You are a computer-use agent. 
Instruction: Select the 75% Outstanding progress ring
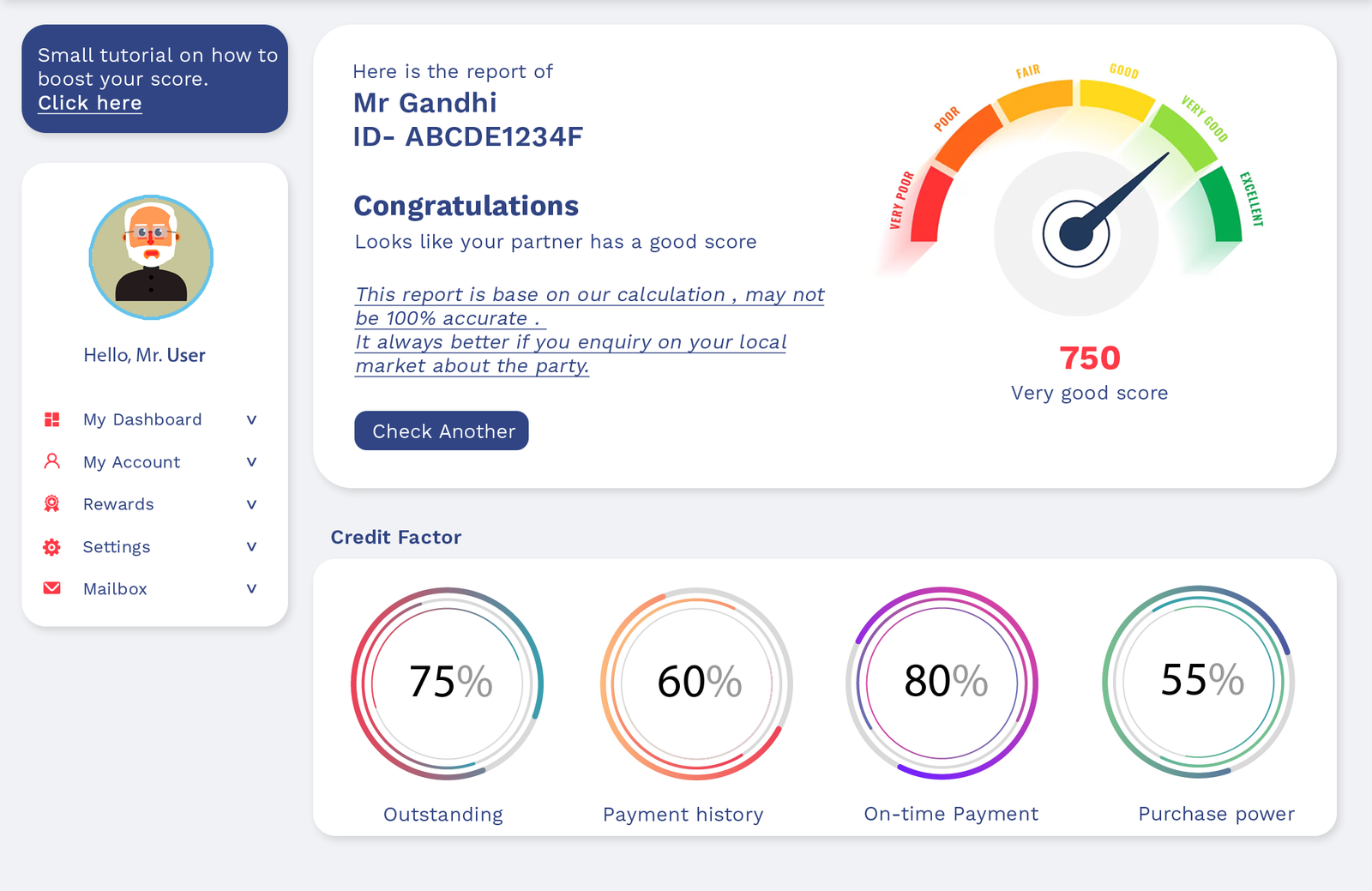[448, 683]
